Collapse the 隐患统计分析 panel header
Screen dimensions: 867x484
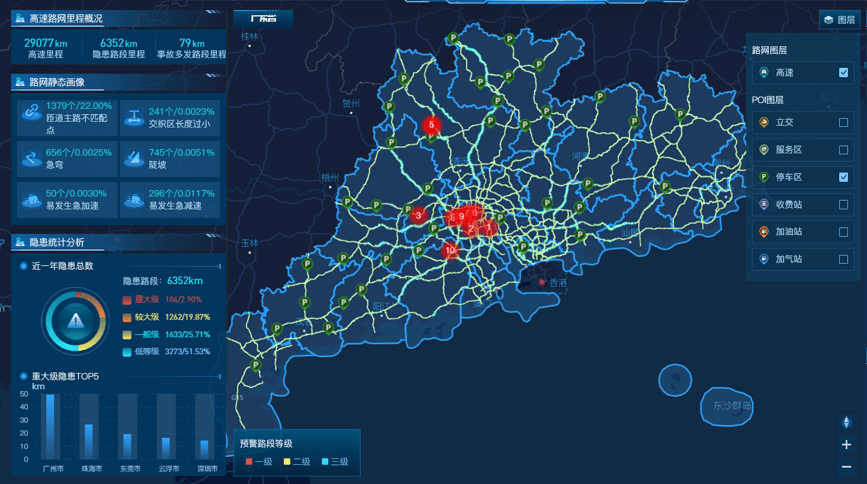pos(57,242)
